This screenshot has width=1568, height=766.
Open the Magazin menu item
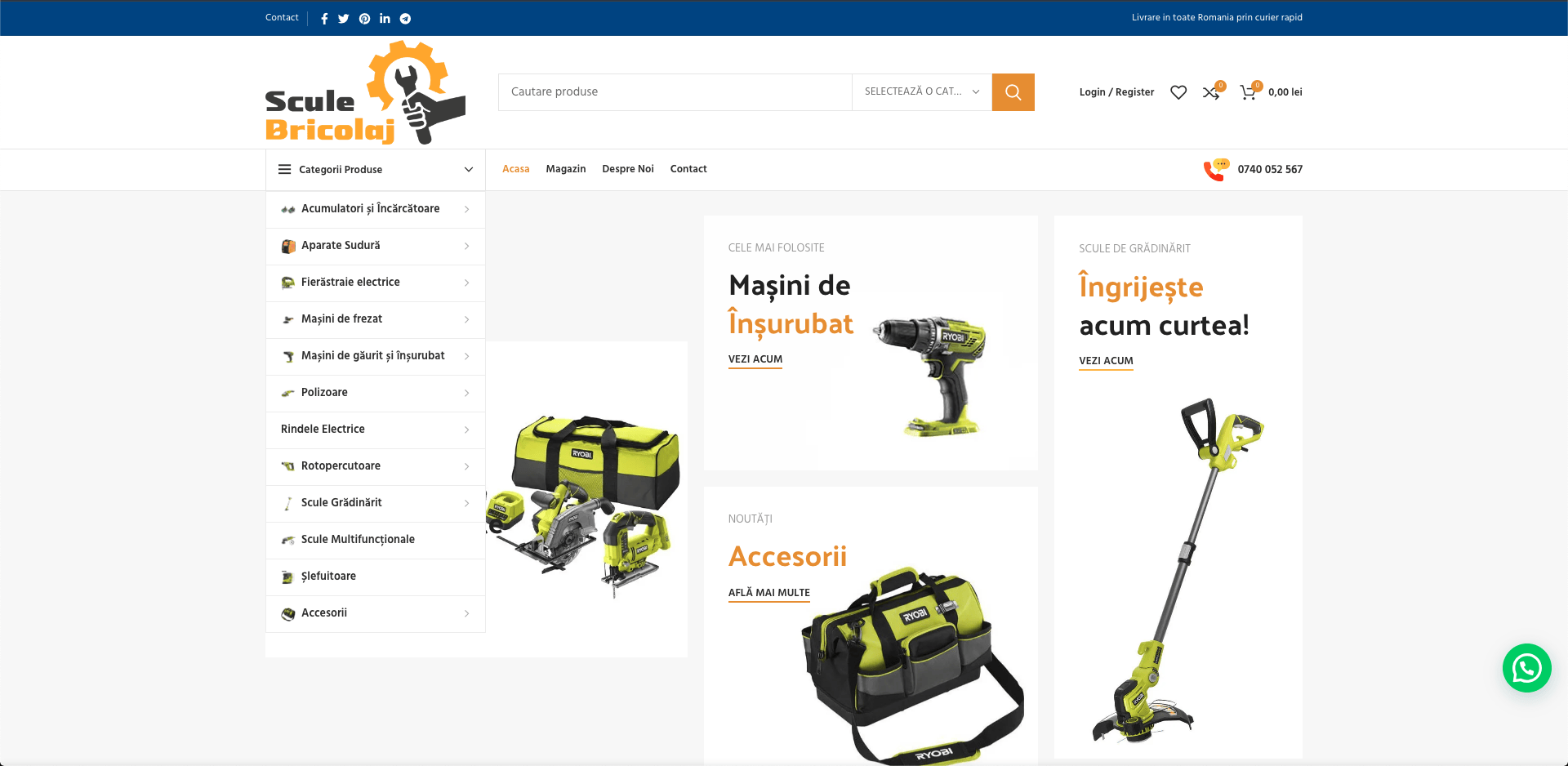coord(566,169)
